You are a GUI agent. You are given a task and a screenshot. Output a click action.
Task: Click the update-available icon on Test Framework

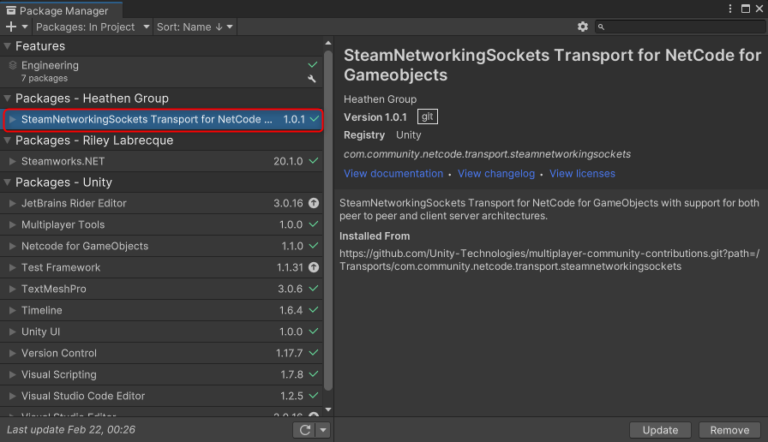pos(314,267)
